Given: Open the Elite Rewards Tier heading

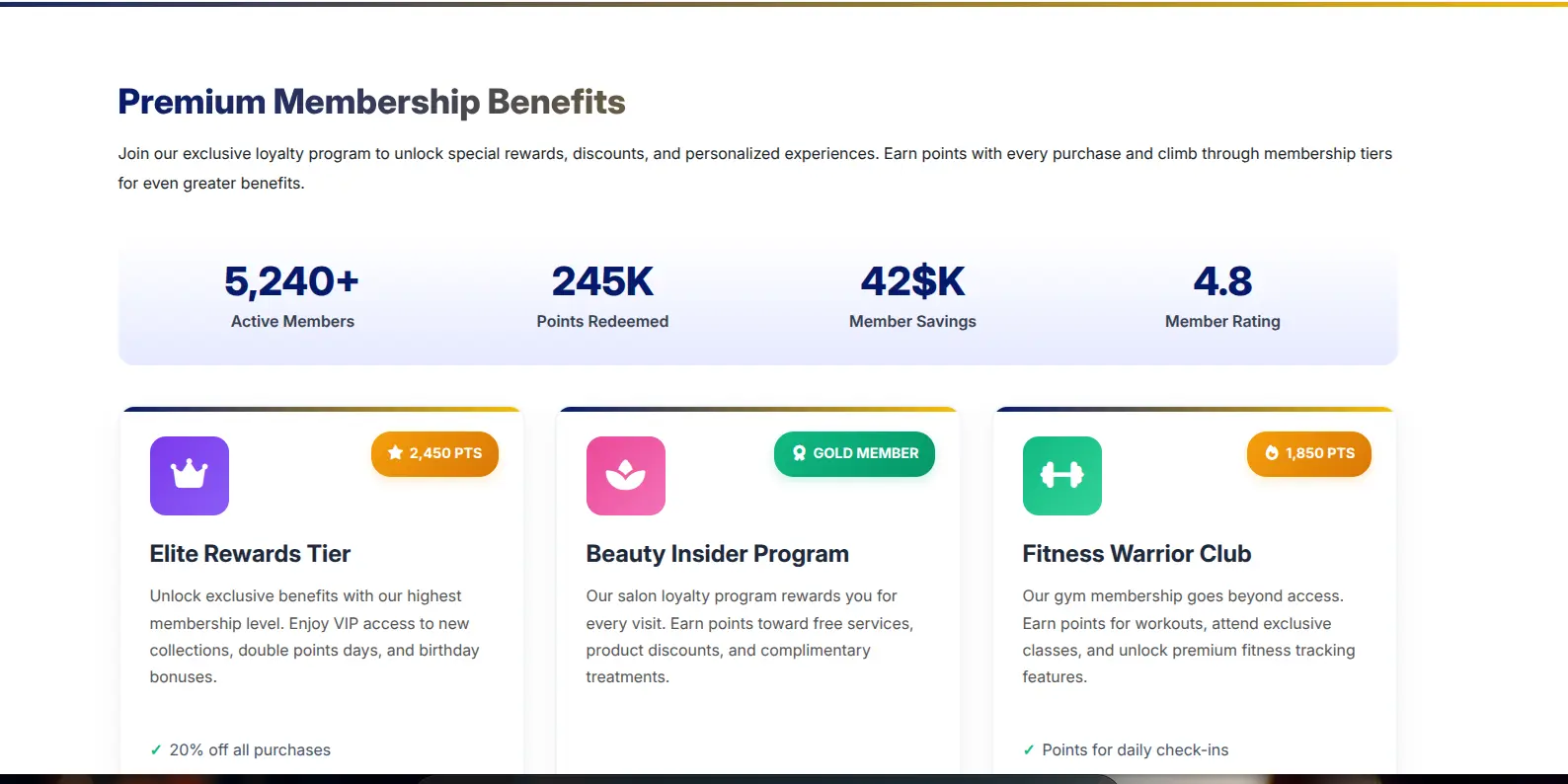Looking at the screenshot, I should 249,554.
